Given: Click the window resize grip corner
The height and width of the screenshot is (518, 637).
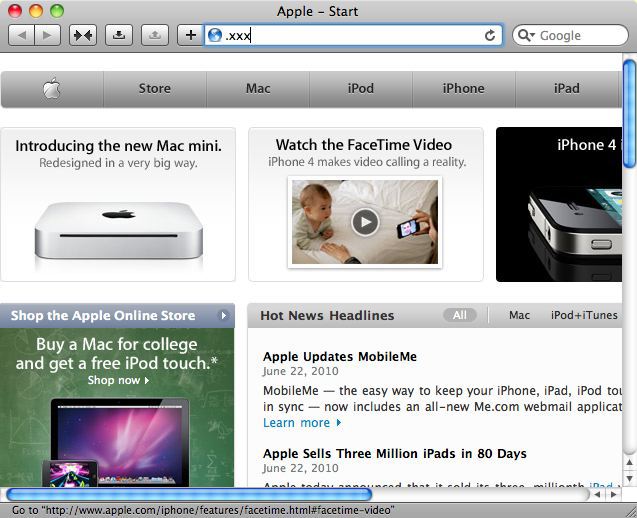Looking at the screenshot, I should coord(630,510).
